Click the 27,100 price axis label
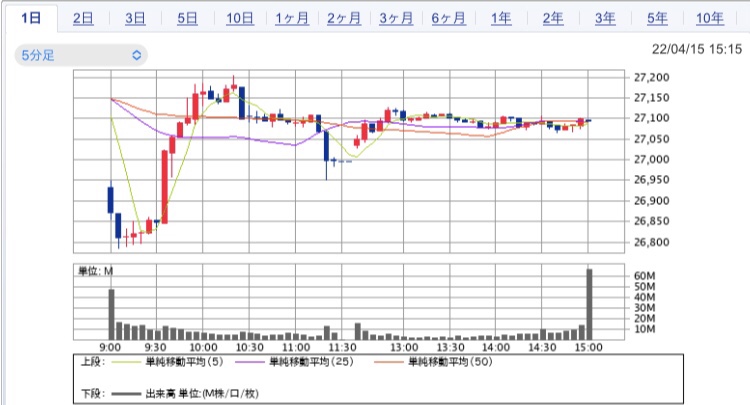Image resolution: width=750 pixels, height=405 pixels. point(651,118)
